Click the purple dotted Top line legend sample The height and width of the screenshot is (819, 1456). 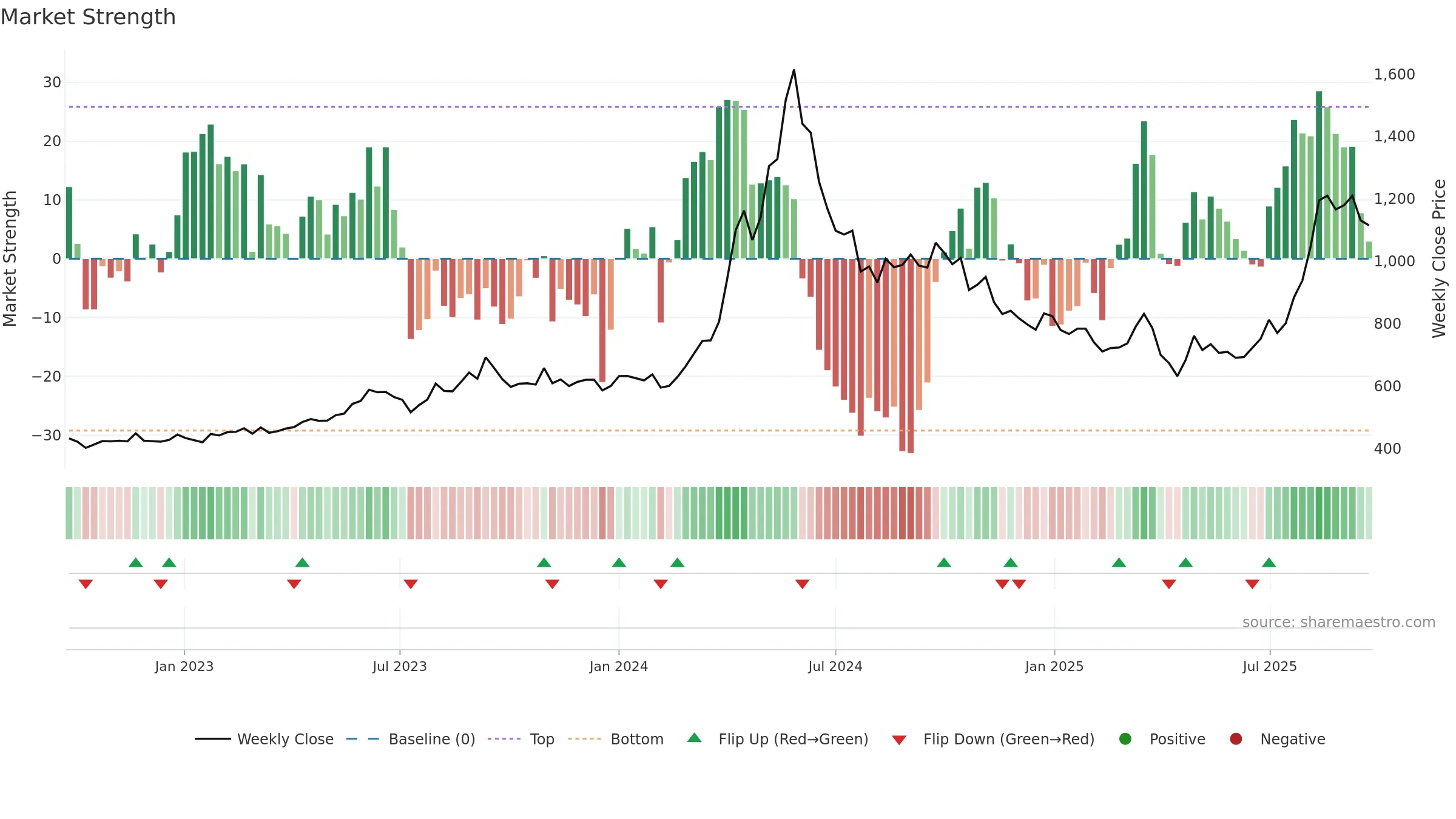pyautogui.click(x=504, y=739)
